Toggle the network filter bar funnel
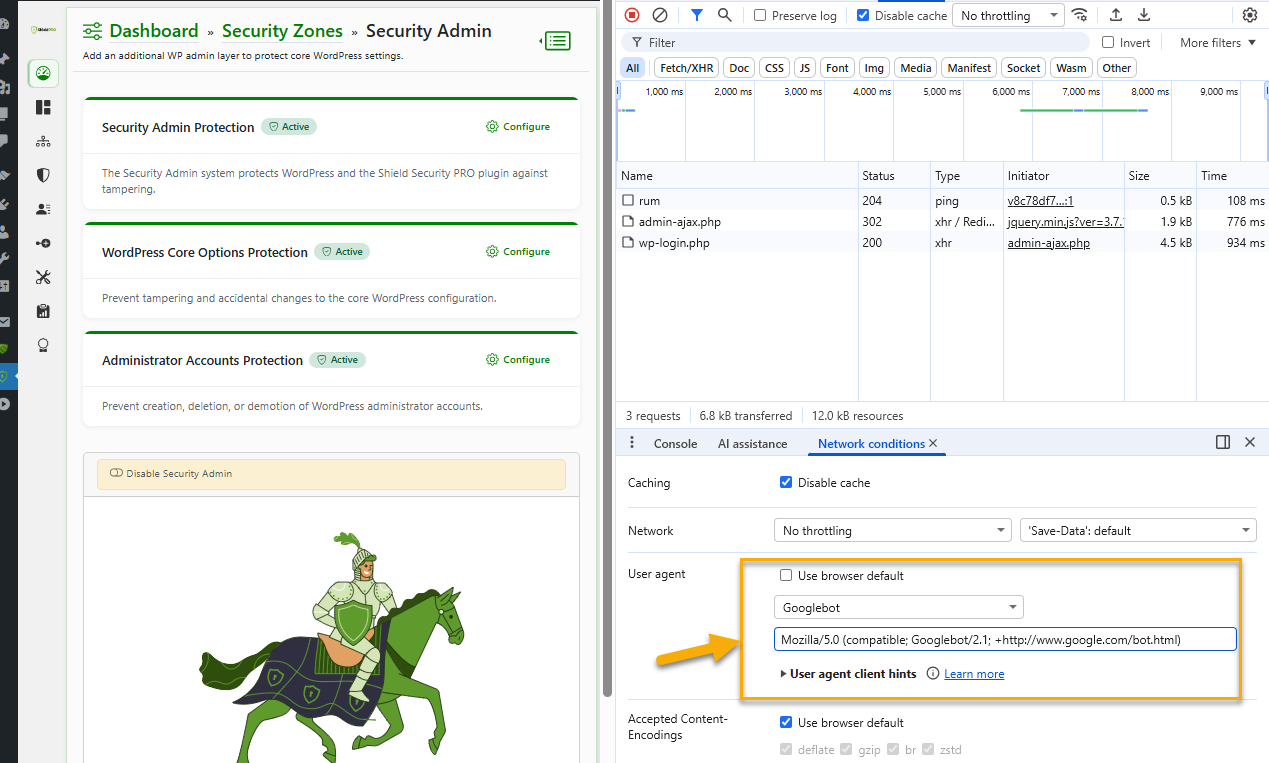The height and width of the screenshot is (763, 1269). pos(696,15)
